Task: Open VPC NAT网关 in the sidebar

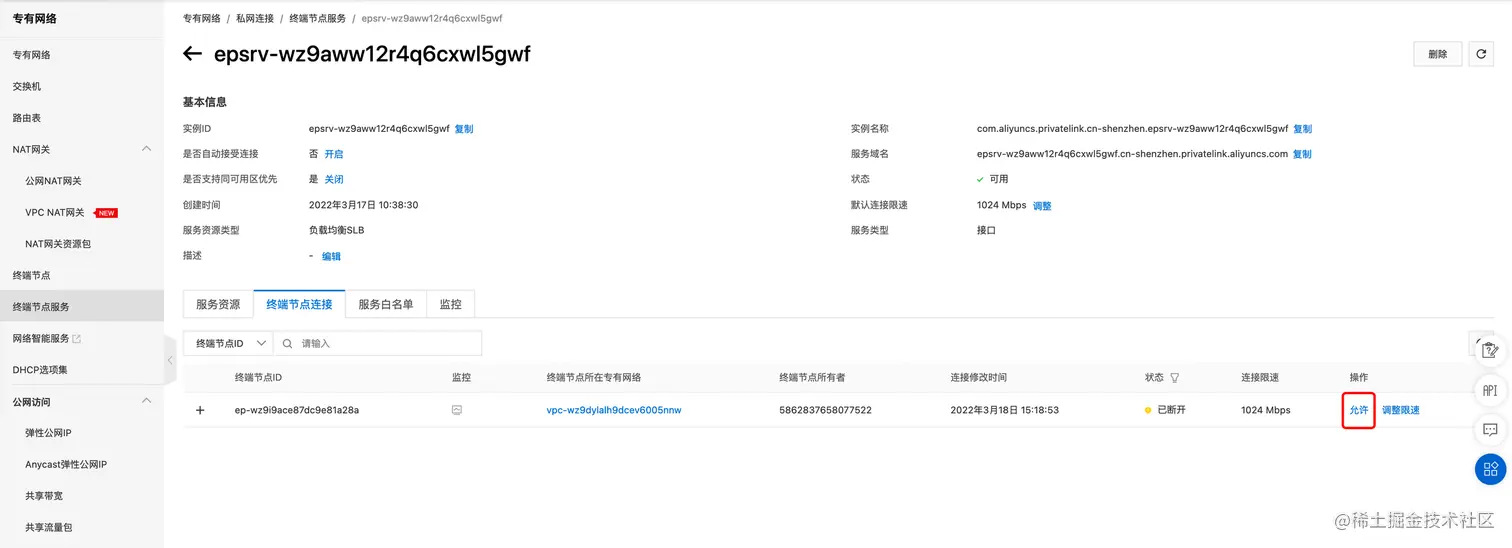Action: tap(56, 213)
